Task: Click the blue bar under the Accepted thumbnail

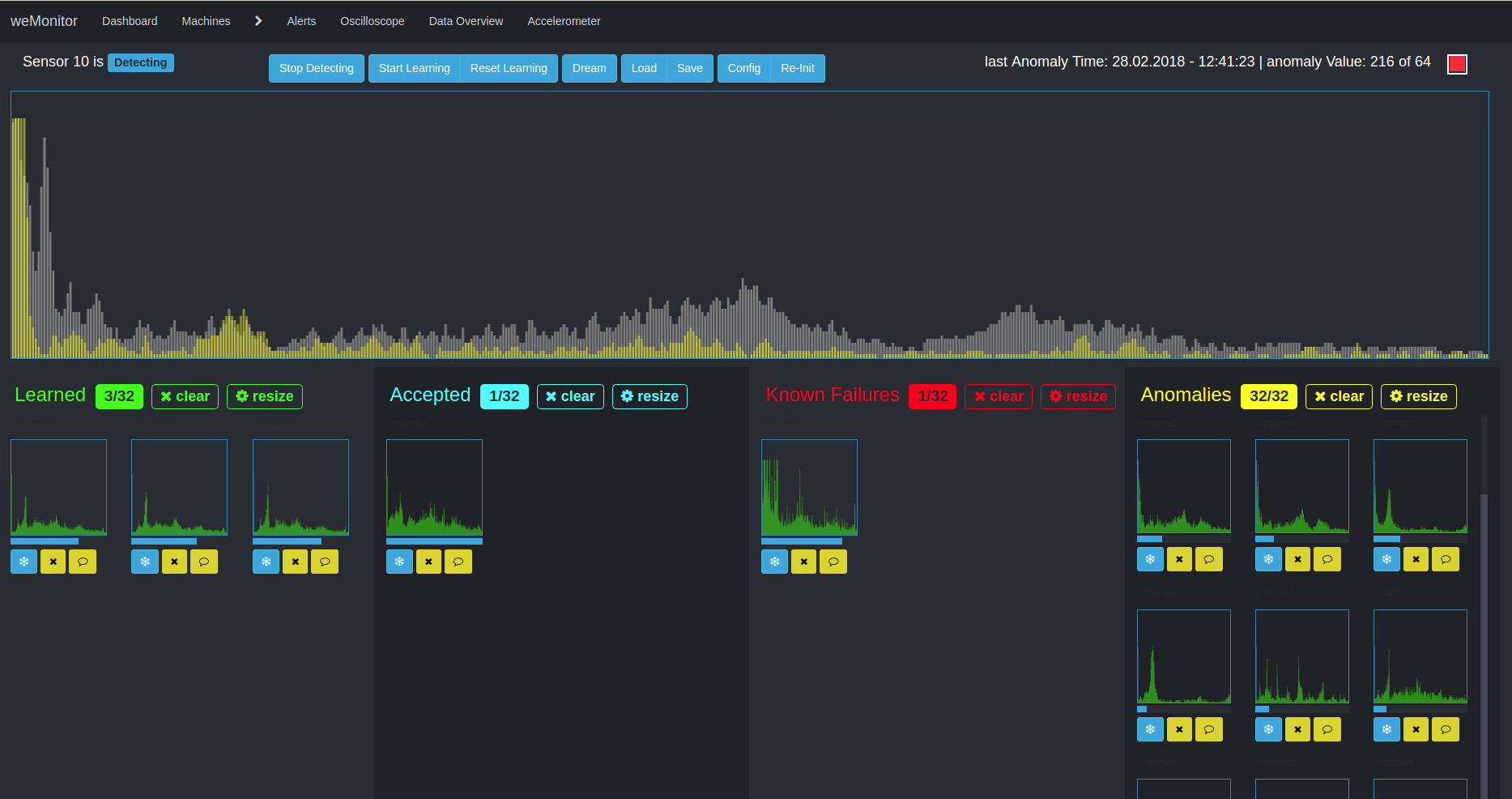Action: pos(434,541)
